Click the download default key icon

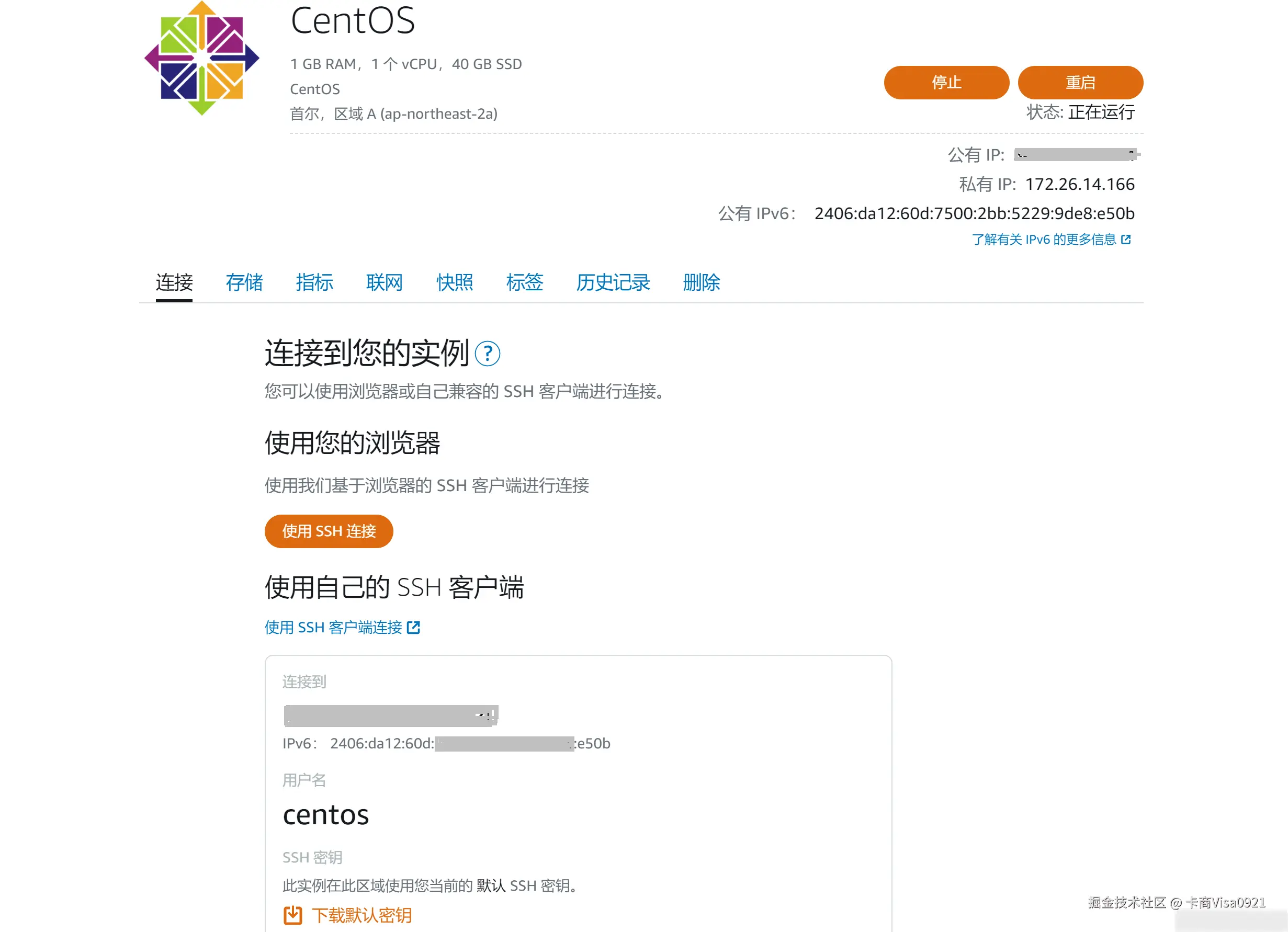tap(292, 915)
